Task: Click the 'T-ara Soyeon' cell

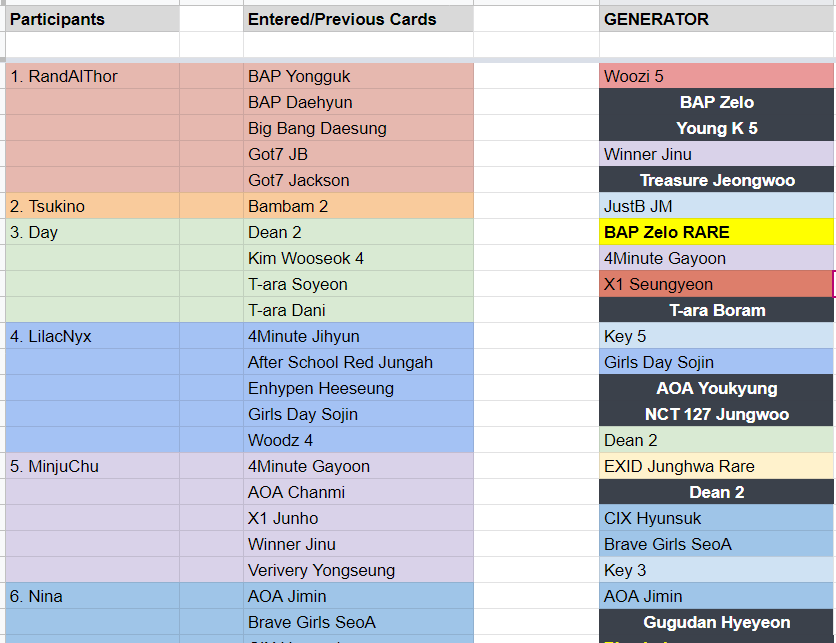Action: [358, 284]
